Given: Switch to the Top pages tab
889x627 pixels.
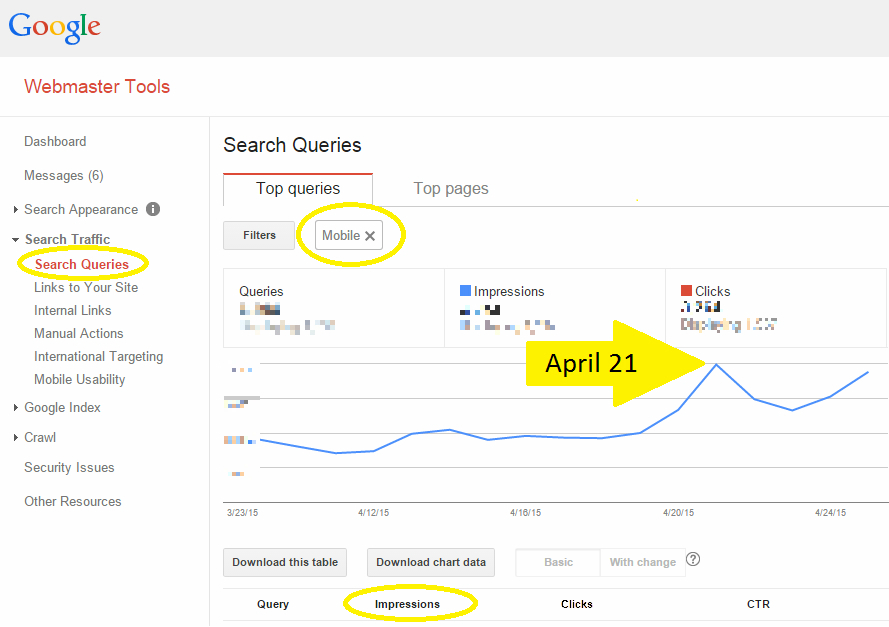Looking at the screenshot, I should coord(451,189).
